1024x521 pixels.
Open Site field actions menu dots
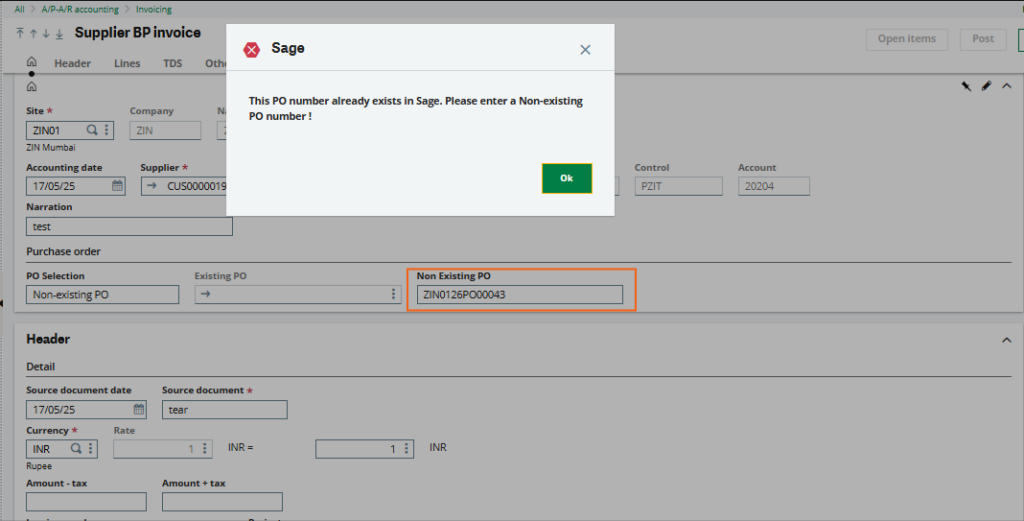(x=106, y=130)
